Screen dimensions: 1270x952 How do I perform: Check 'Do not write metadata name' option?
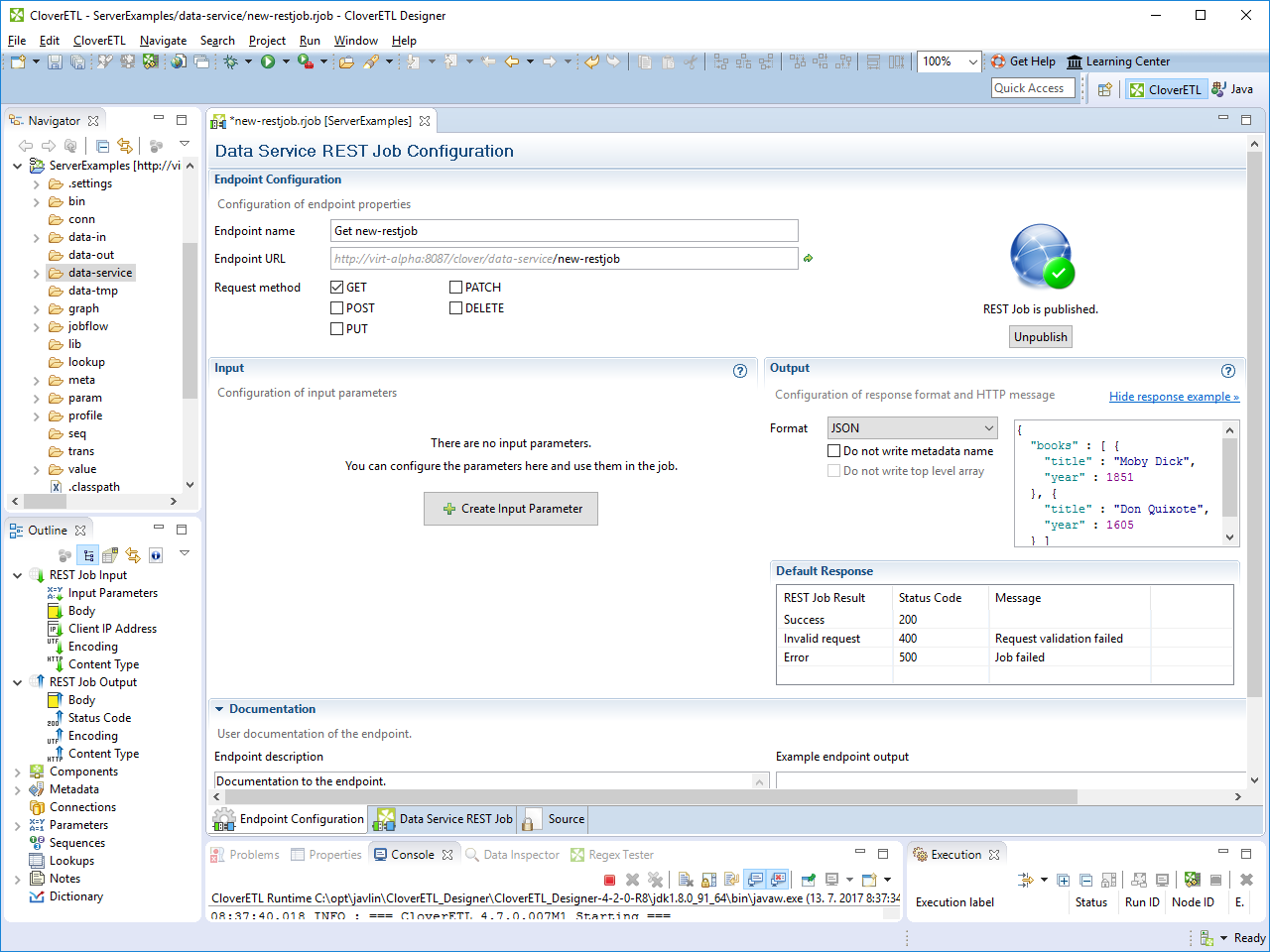[x=834, y=451]
